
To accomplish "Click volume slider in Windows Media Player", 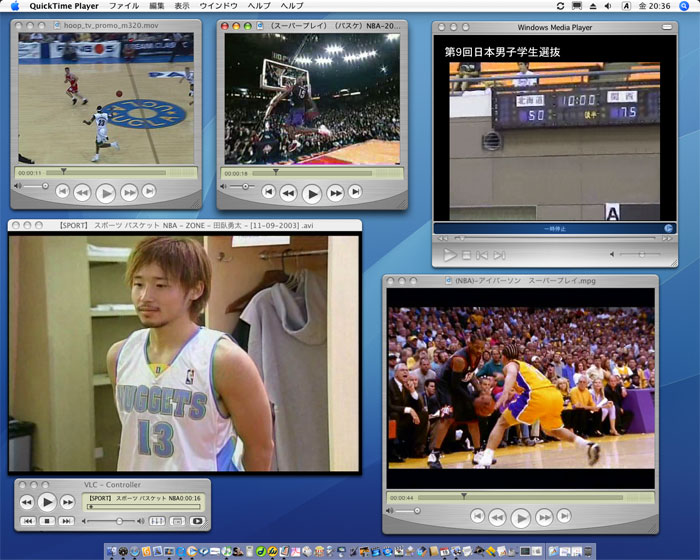I will pos(640,254).
